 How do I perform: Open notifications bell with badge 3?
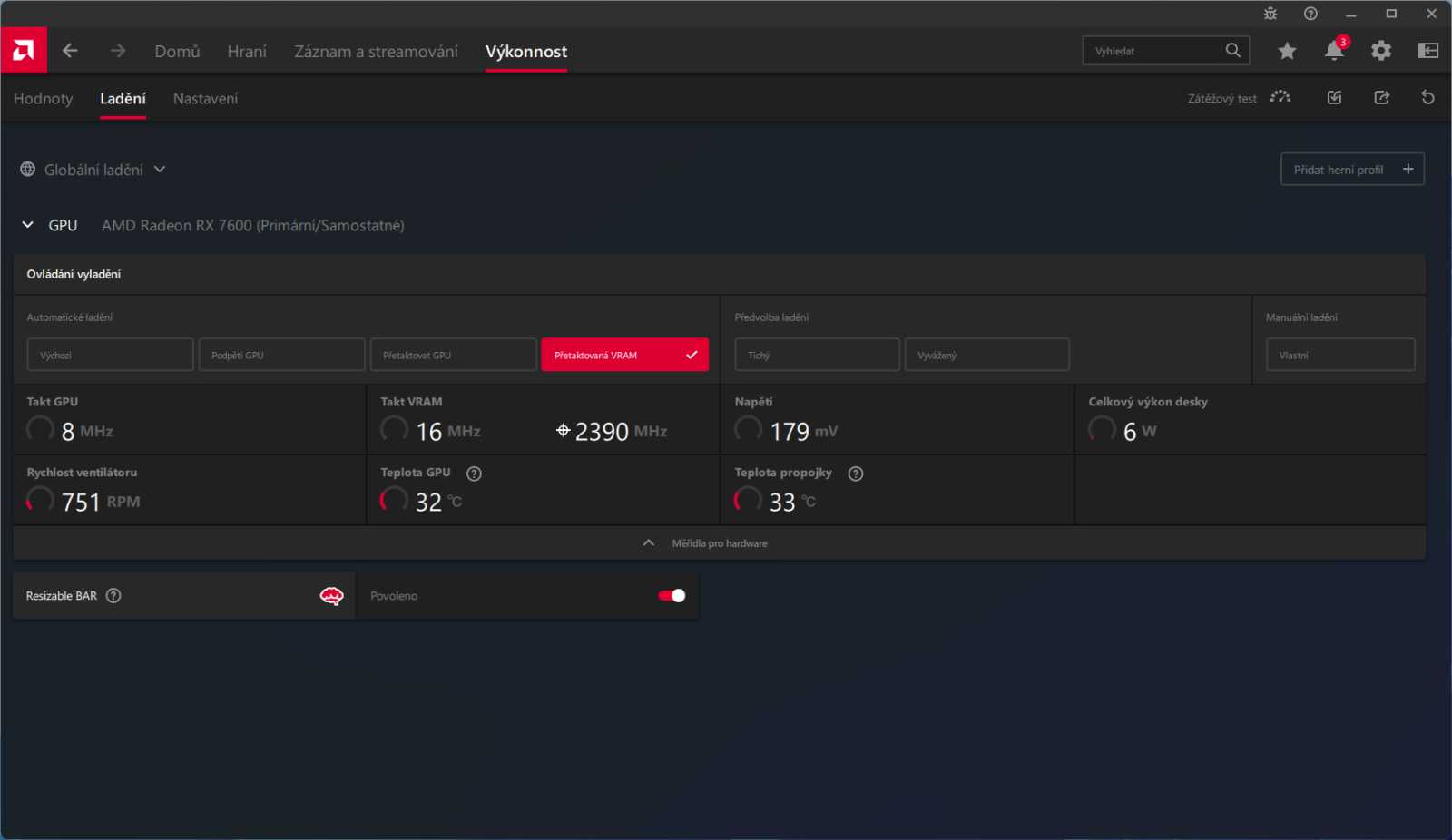pos(1335,50)
